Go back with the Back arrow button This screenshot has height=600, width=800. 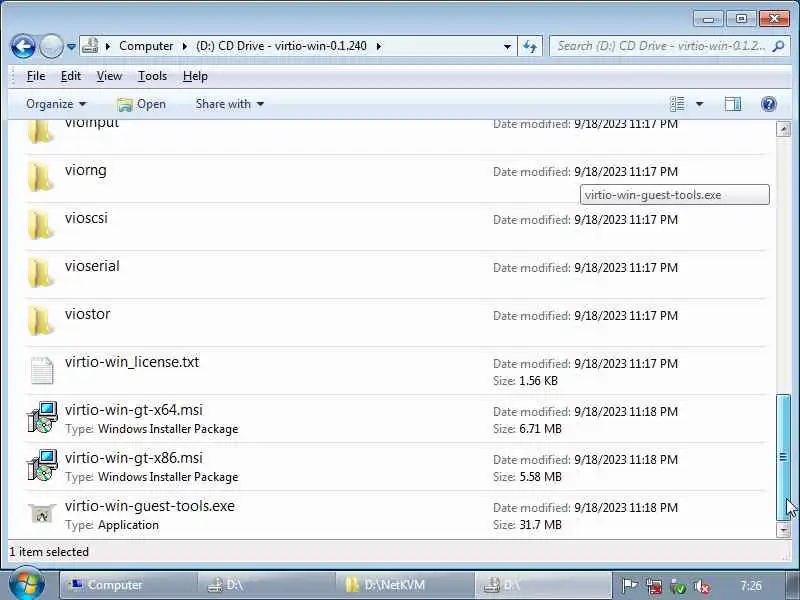pyautogui.click(x=23, y=46)
